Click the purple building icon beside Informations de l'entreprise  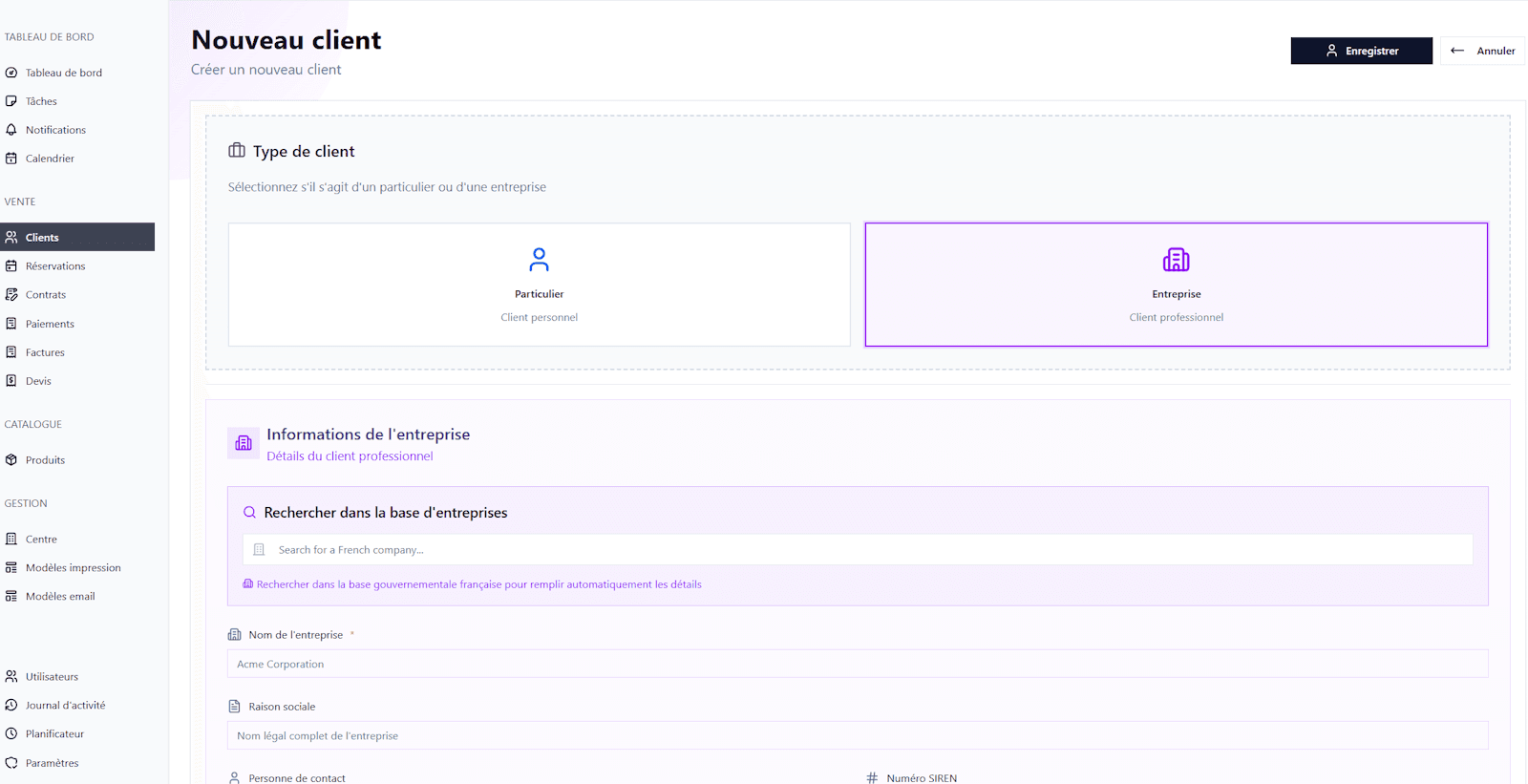[x=244, y=443]
